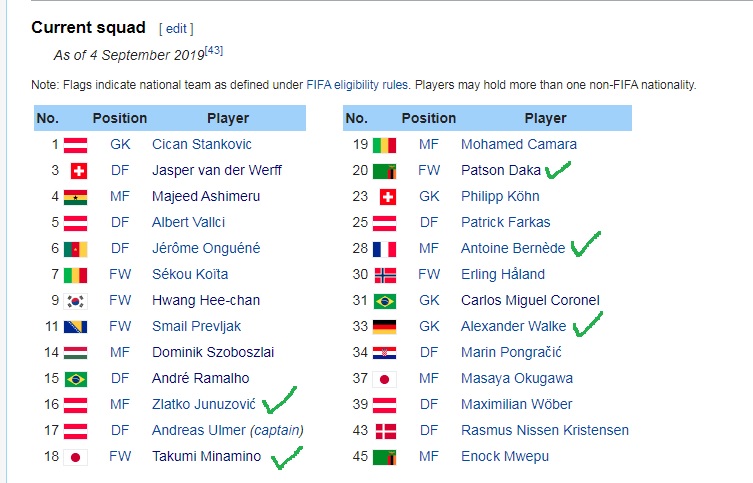
Task: Open the edit link for Current squad
Action: tap(176, 29)
